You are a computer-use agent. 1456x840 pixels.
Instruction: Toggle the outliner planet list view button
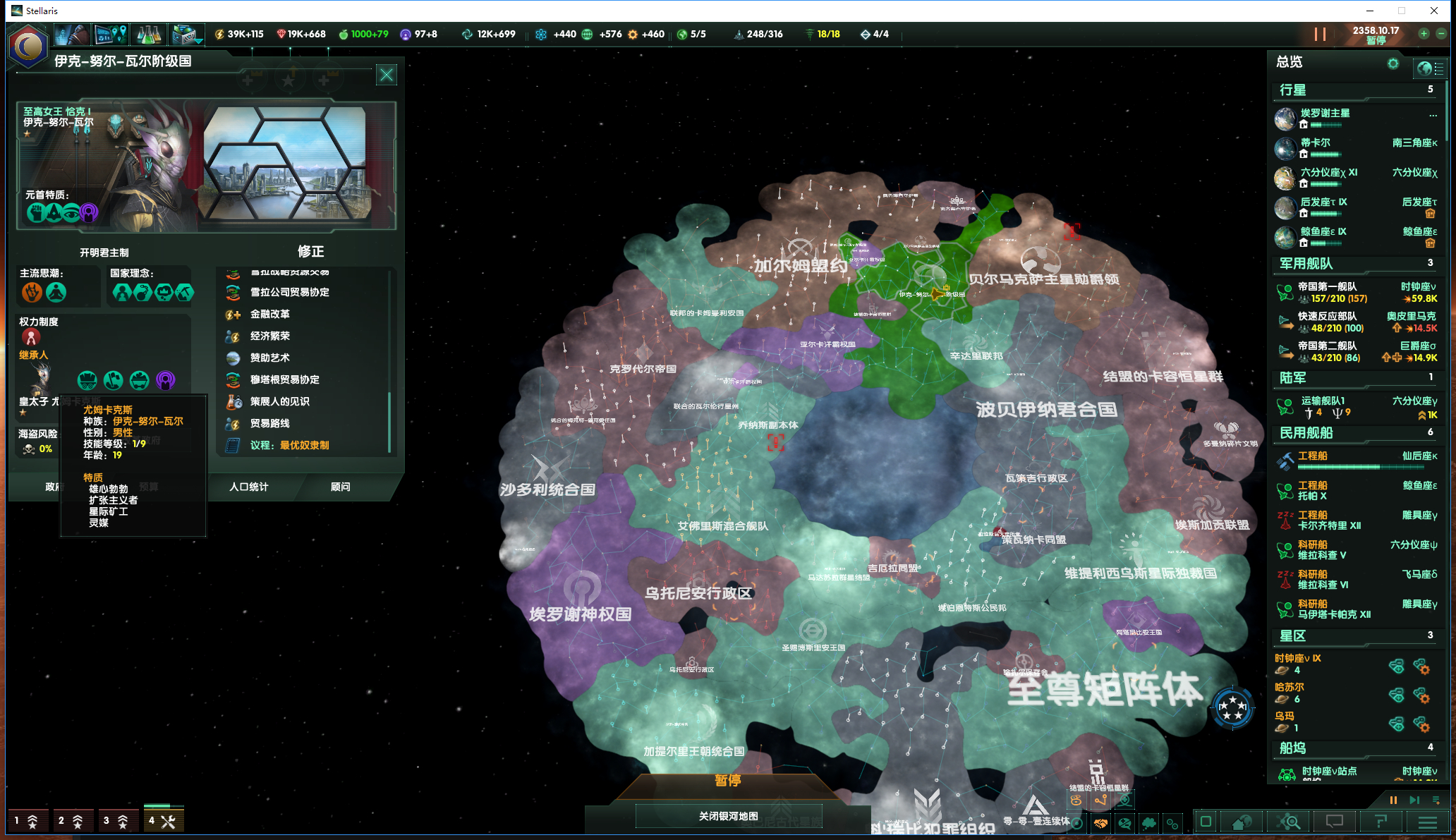point(1430,68)
